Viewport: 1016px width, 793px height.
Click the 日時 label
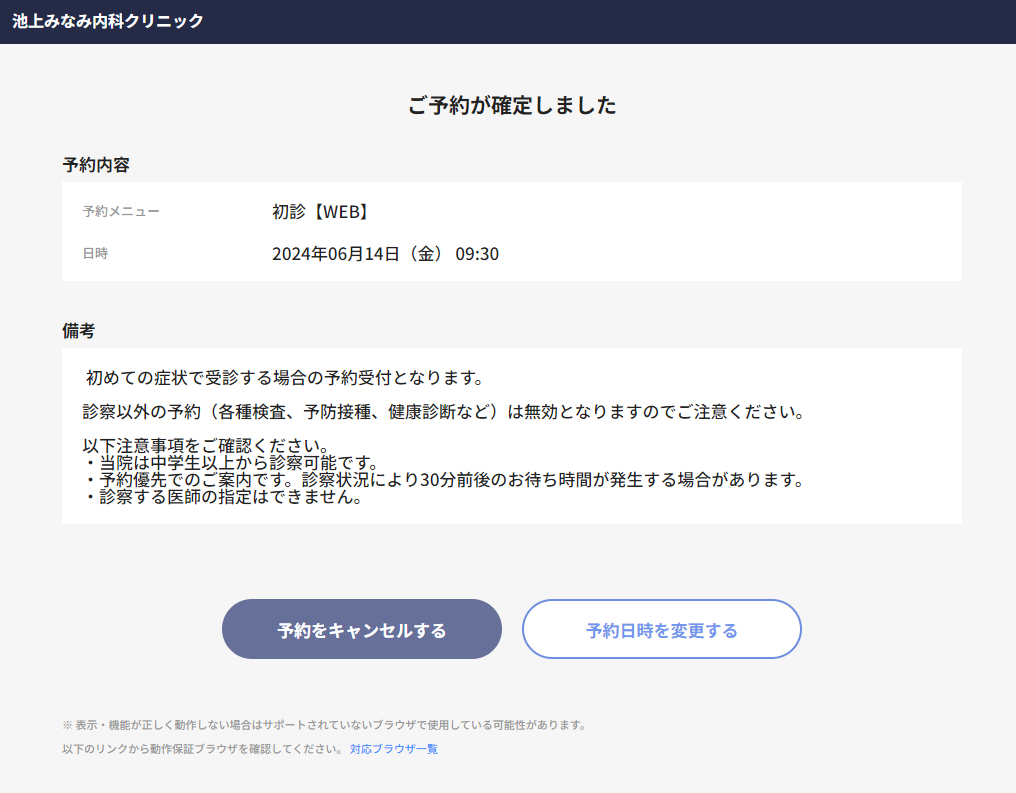pyautogui.click(x=95, y=253)
